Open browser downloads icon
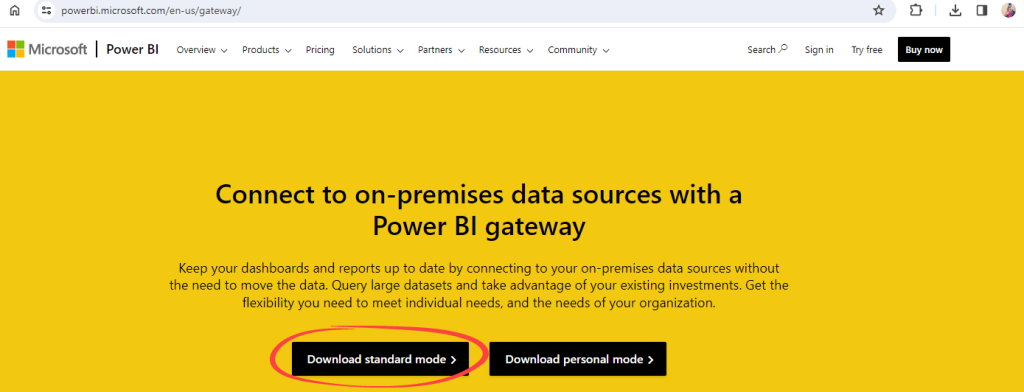 [x=955, y=10]
